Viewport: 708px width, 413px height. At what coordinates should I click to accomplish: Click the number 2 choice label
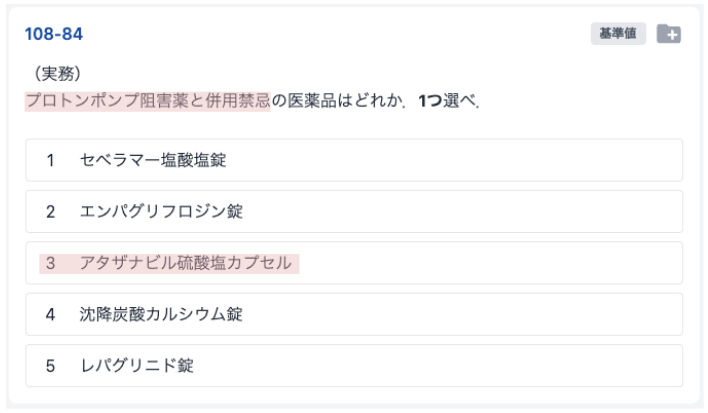pyautogui.click(x=50, y=212)
